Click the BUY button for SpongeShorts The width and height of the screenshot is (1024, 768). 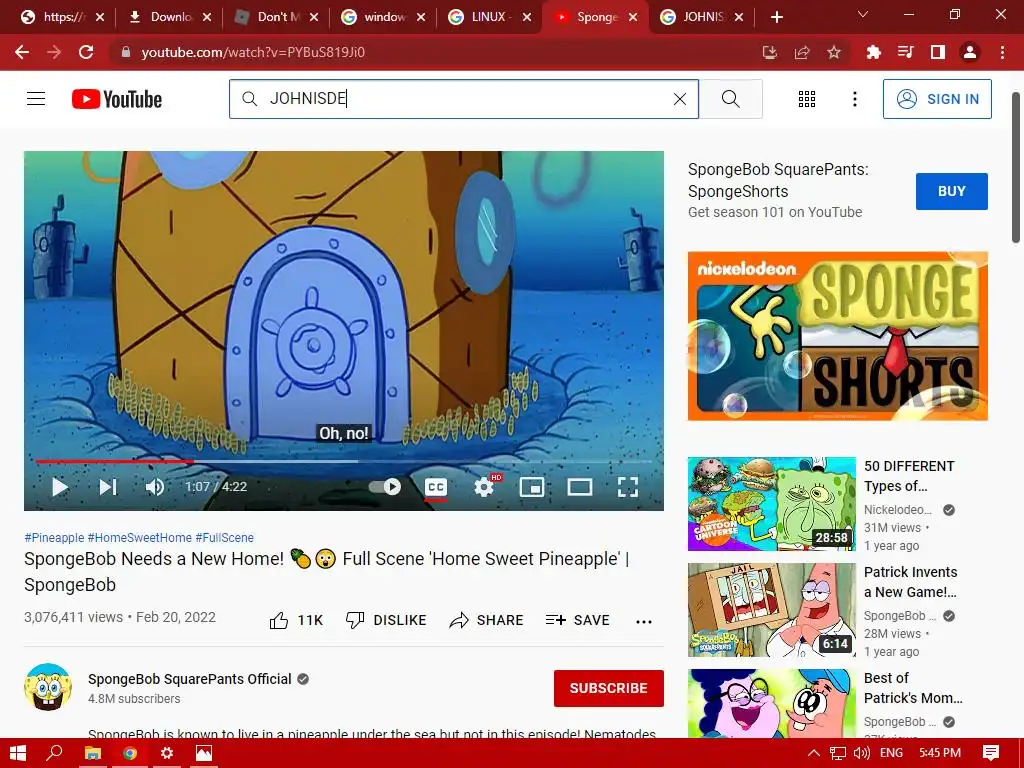952,191
